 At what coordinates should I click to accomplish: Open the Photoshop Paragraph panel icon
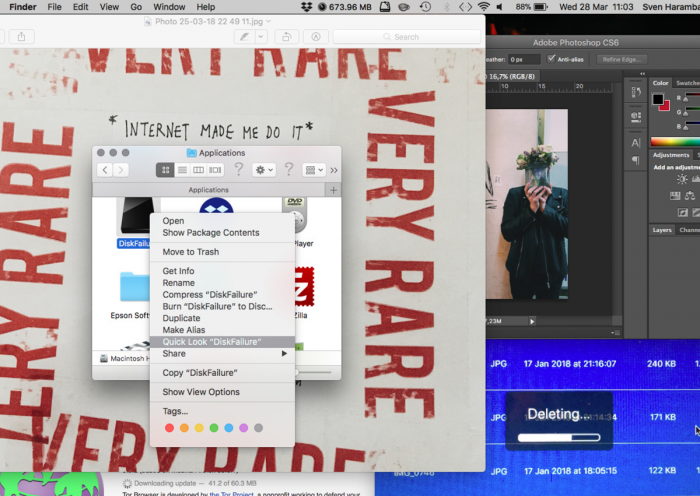click(636, 160)
